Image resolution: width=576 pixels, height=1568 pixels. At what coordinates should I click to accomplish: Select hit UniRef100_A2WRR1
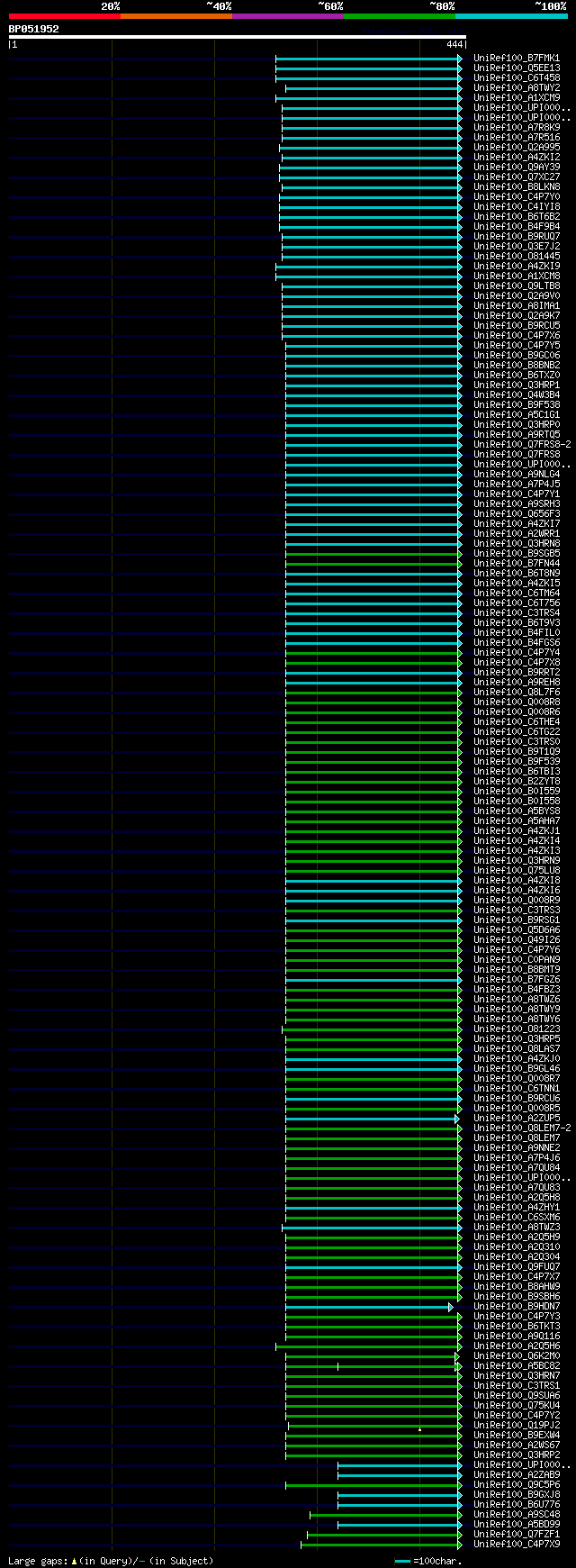(517, 534)
